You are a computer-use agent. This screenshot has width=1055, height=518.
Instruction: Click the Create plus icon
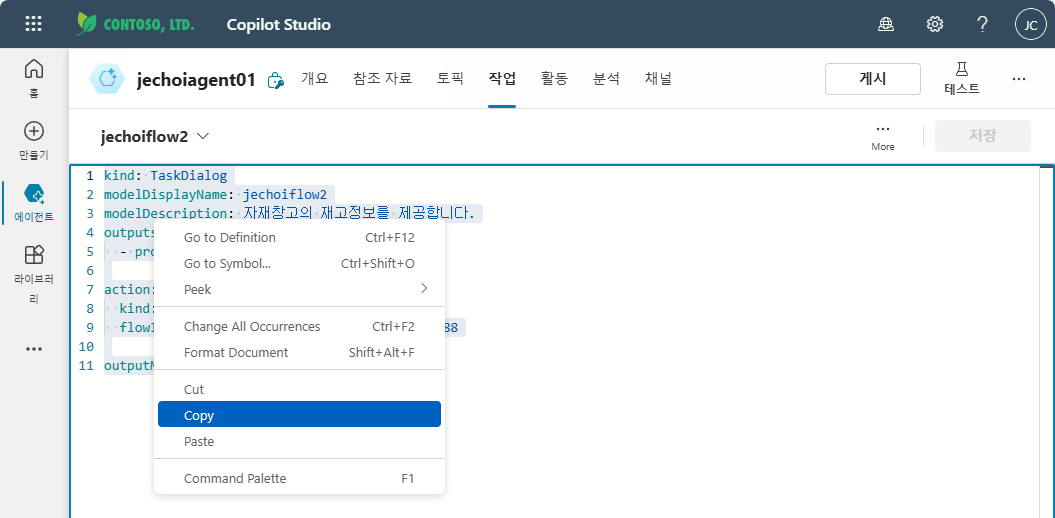click(x=34, y=131)
